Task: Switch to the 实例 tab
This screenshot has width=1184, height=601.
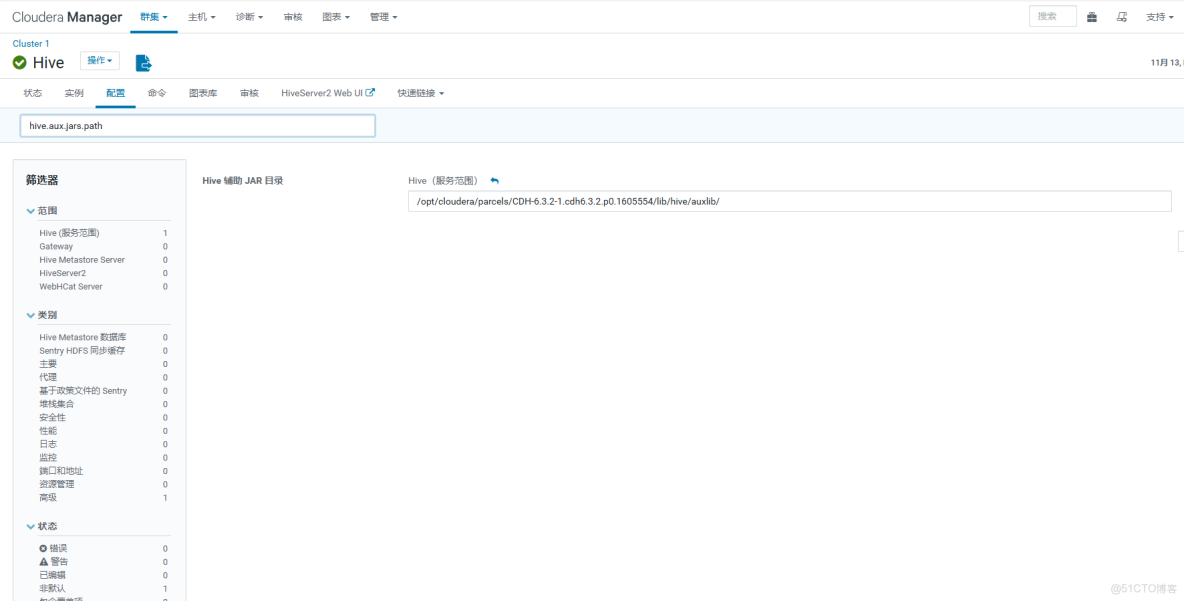Action: coord(73,92)
